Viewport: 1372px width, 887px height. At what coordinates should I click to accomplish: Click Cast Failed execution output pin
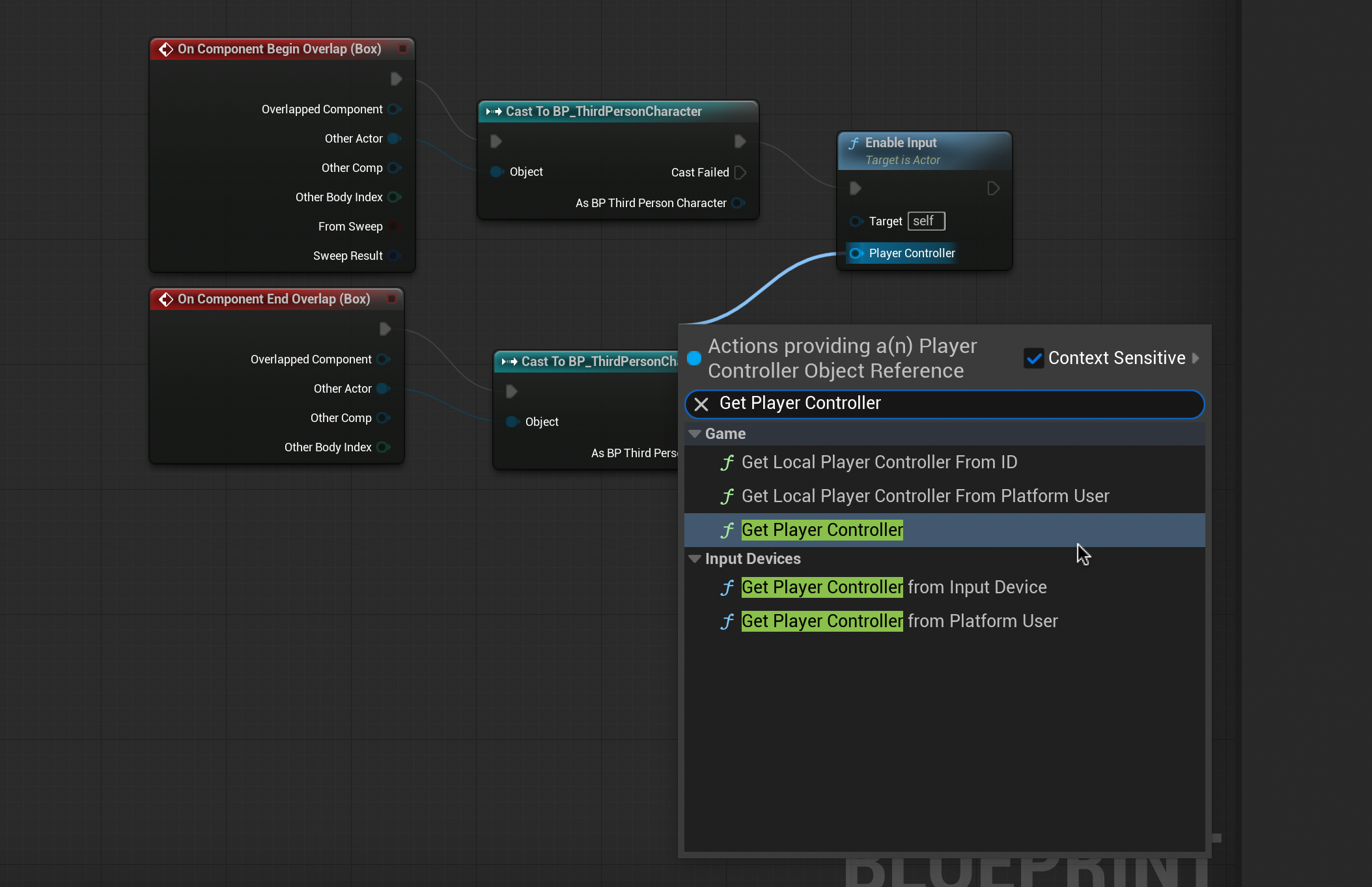coord(740,173)
